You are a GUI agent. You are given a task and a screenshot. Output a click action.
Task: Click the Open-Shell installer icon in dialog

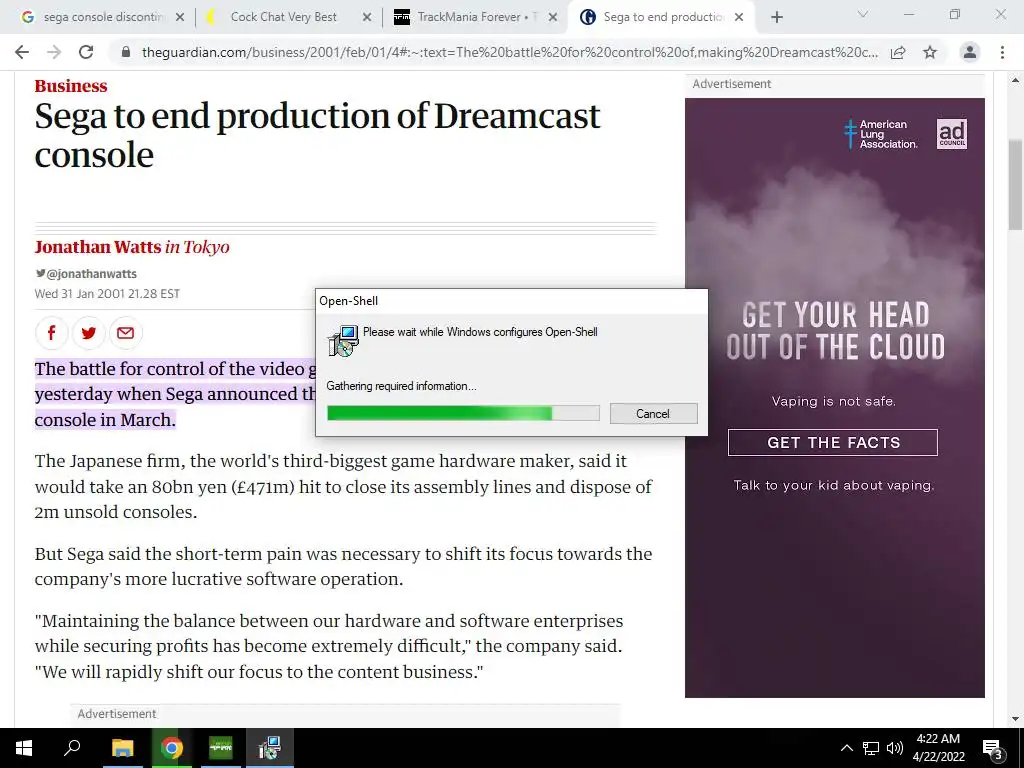[x=344, y=341]
